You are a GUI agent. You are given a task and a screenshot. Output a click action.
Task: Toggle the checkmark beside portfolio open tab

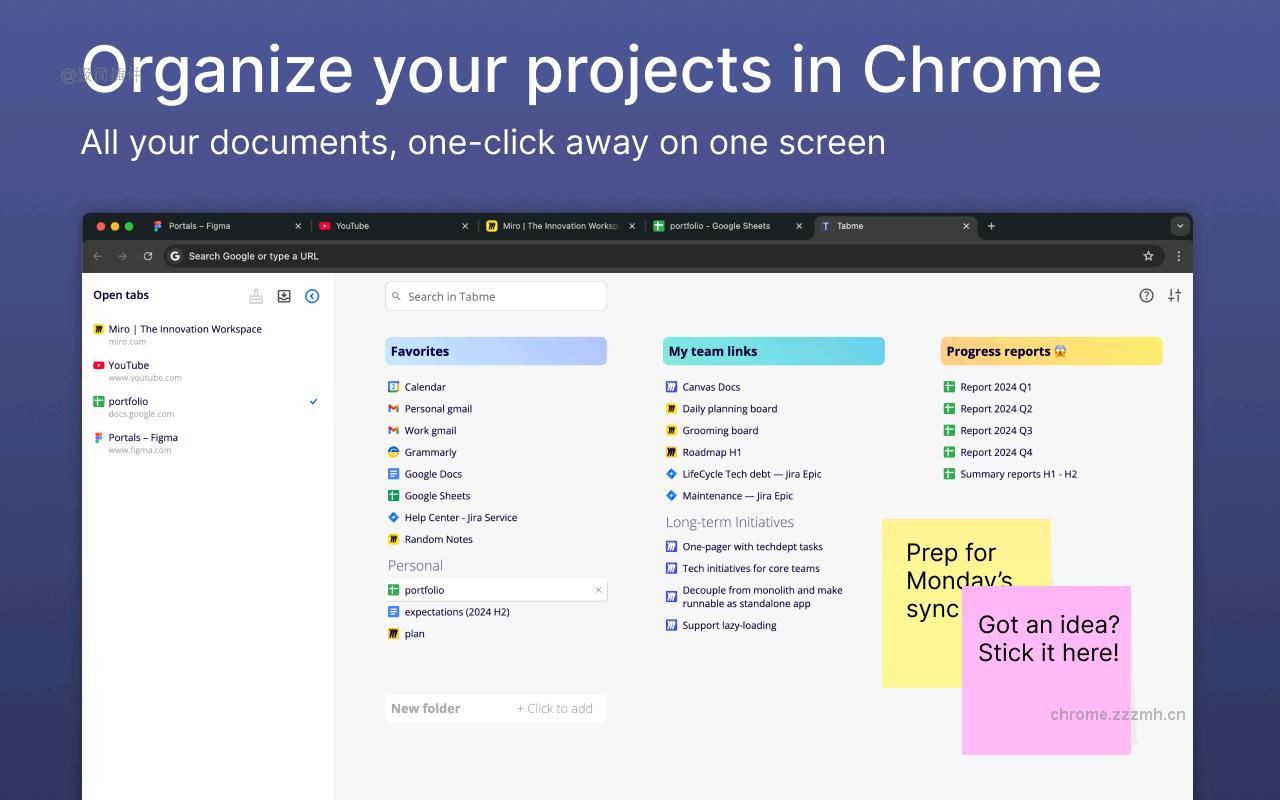[314, 401]
